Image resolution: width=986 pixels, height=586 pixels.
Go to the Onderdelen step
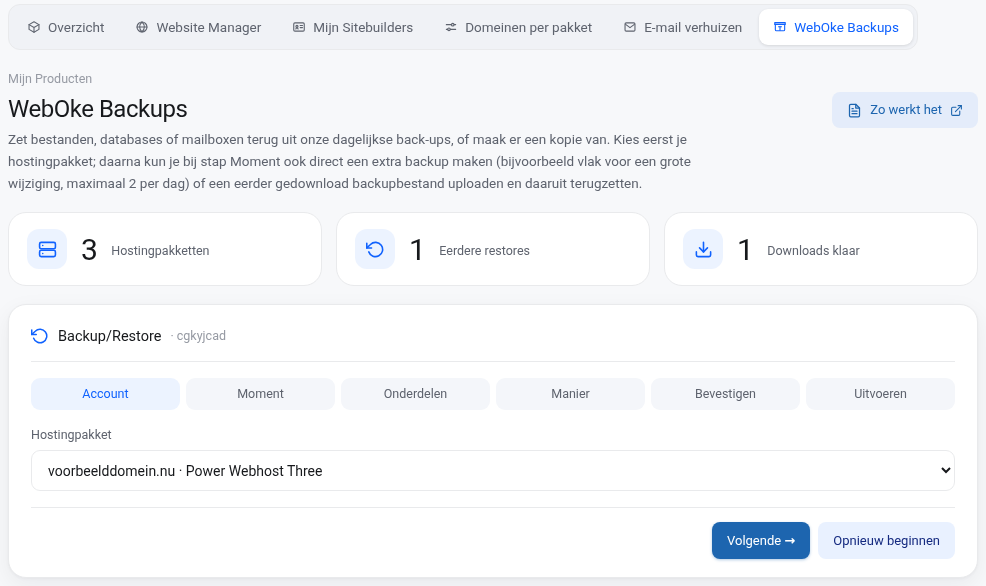point(415,394)
